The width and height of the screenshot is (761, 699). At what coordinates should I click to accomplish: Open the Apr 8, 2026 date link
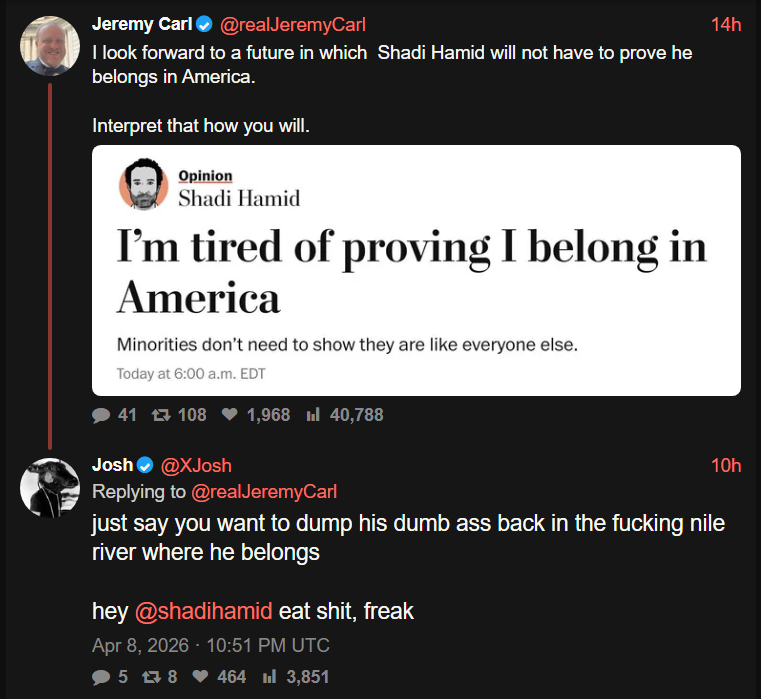(x=210, y=645)
